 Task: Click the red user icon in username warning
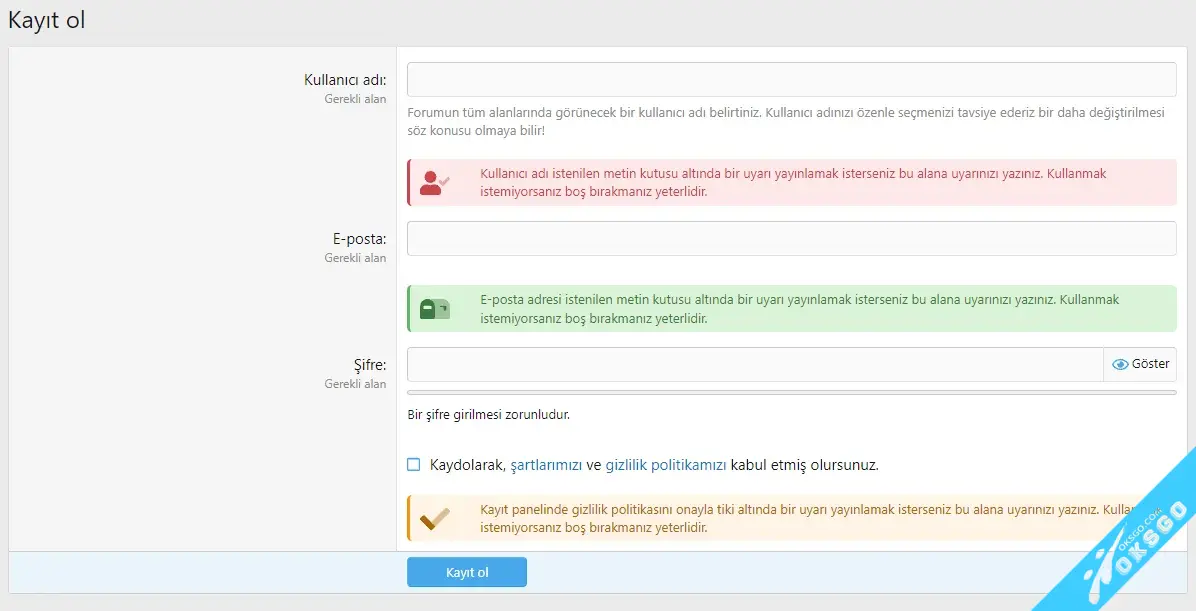pyautogui.click(x=434, y=182)
